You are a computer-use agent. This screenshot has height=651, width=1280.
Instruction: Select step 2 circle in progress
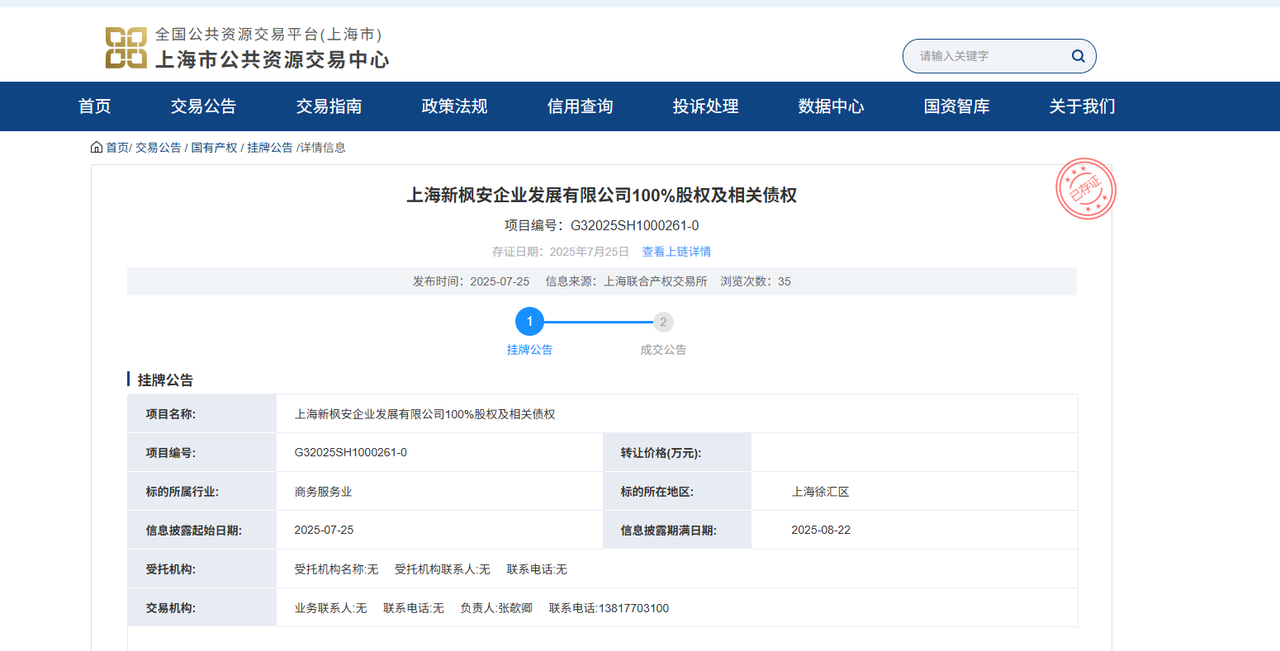[x=663, y=322]
